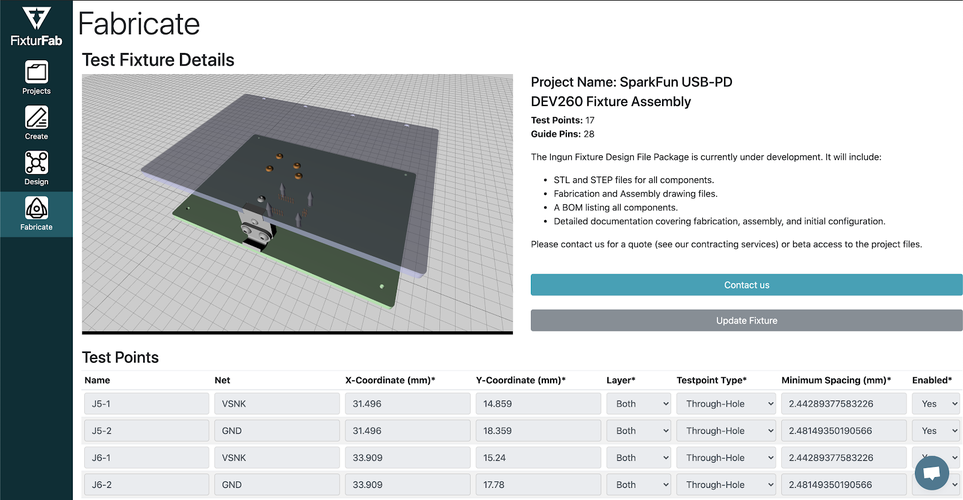The width and height of the screenshot is (963, 500).
Task: Click X-Coordinate field of J6-2
Action: (408, 485)
